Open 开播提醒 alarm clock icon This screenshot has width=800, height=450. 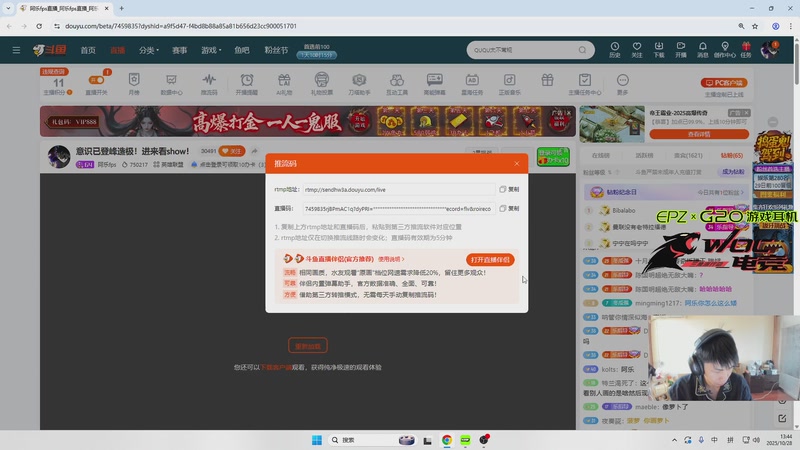246,84
